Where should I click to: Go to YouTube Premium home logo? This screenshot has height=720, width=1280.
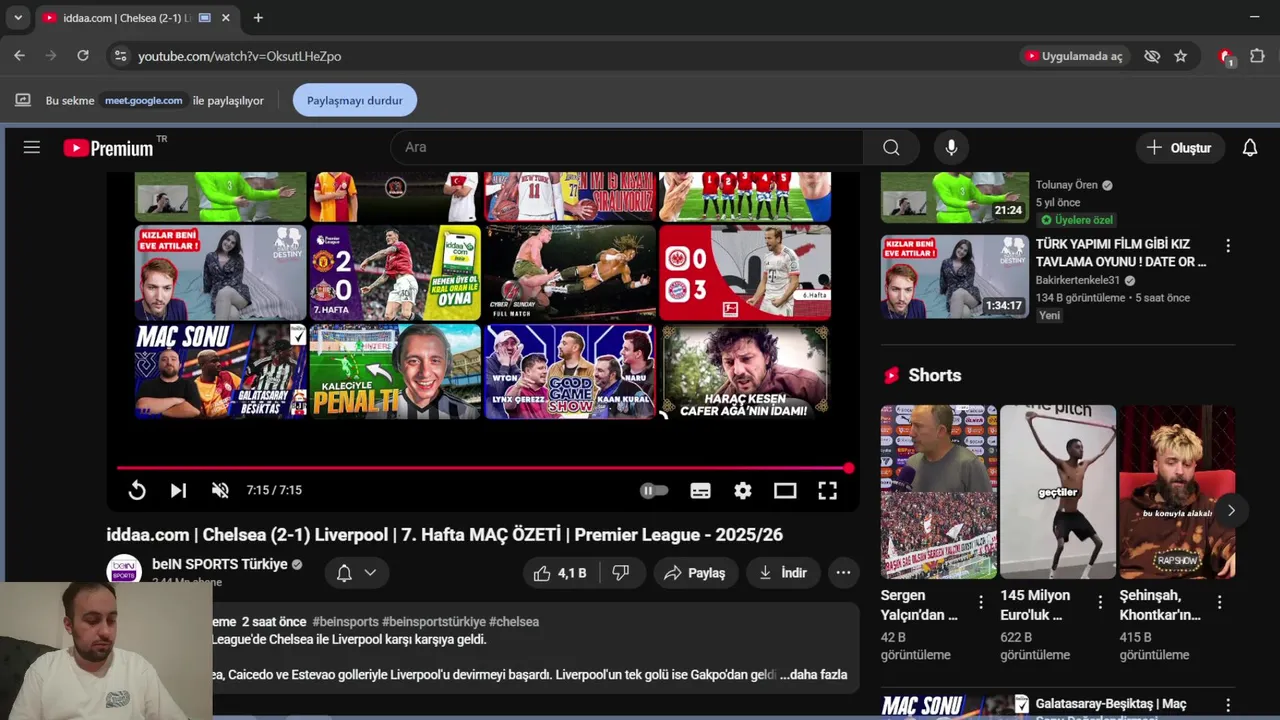[x=108, y=148]
